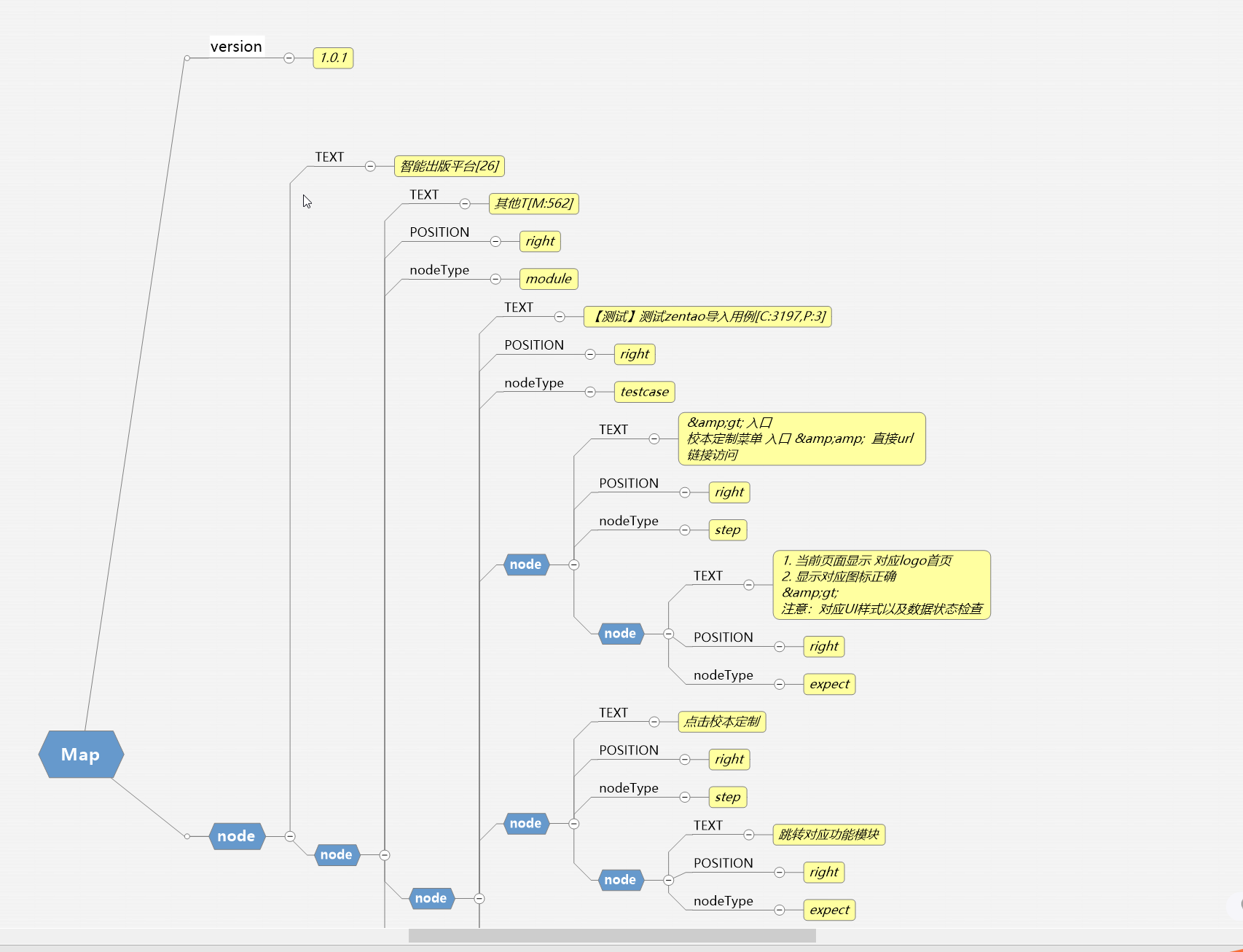This screenshot has height=952, width=1243.
Task: Click the 点击校本定制 step text
Action: coord(721,722)
